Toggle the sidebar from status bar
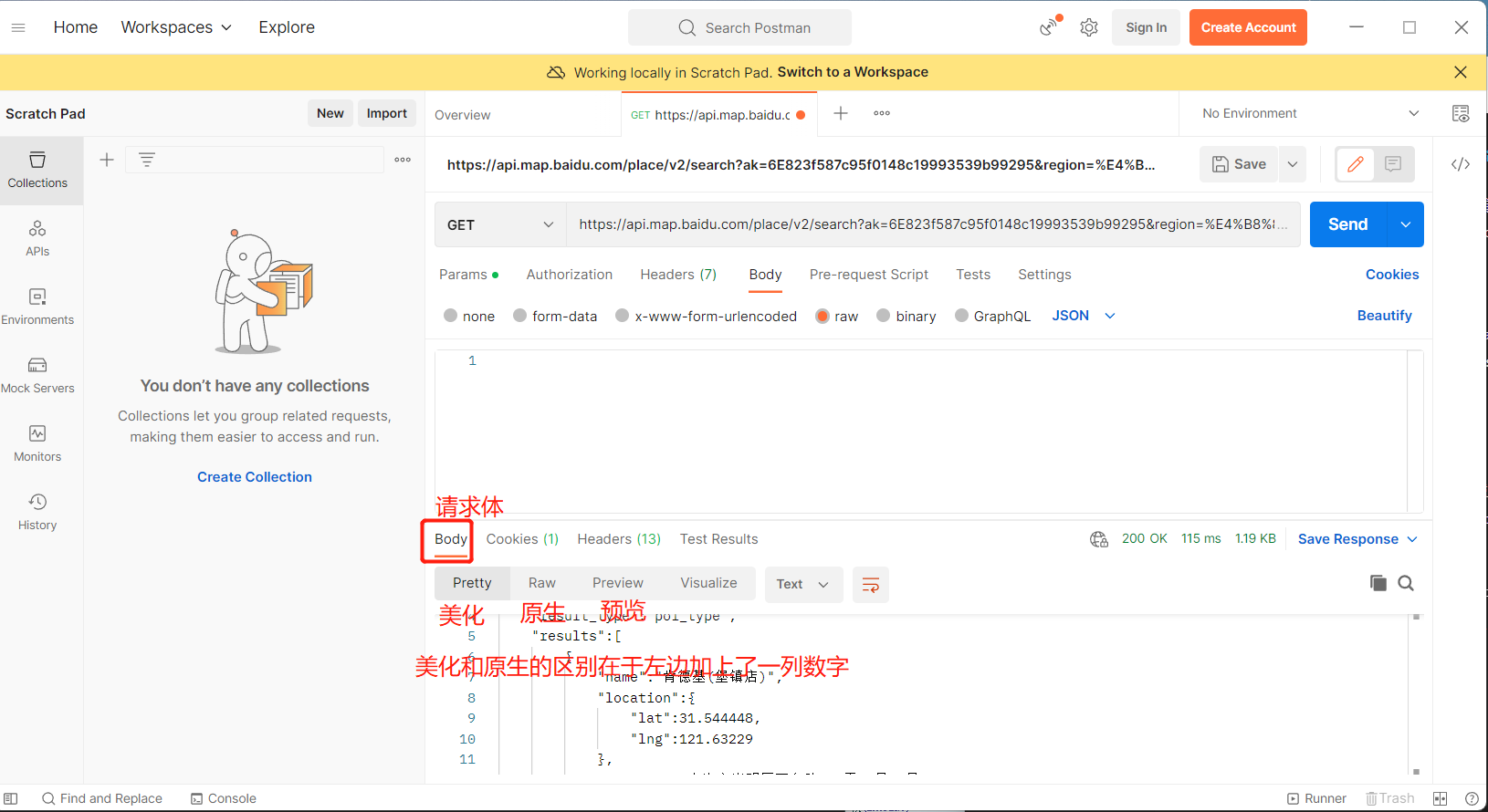The height and width of the screenshot is (812, 1488). pos(11,798)
